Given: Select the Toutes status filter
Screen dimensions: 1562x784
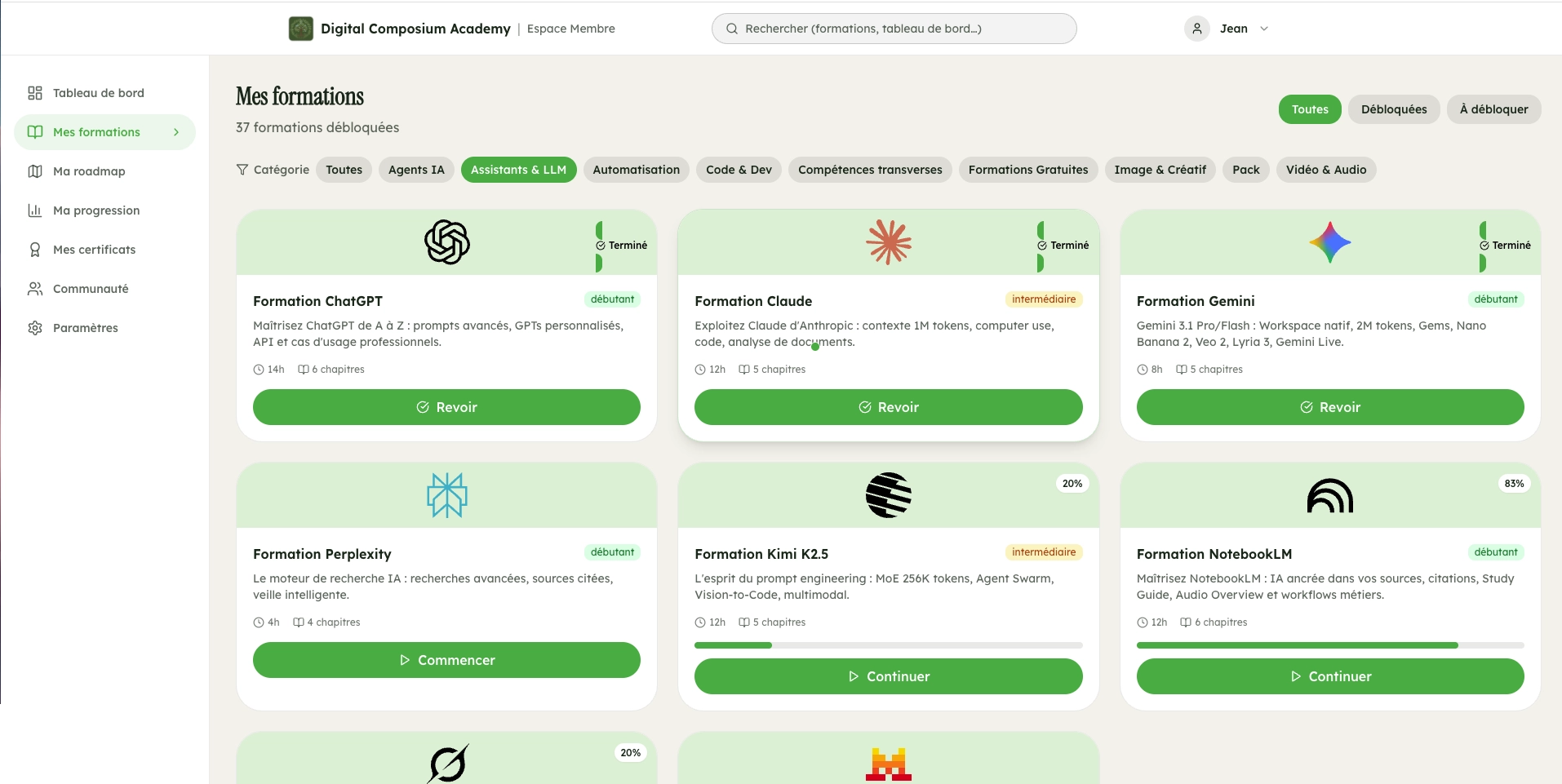Looking at the screenshot, I should coord(1309,109).
